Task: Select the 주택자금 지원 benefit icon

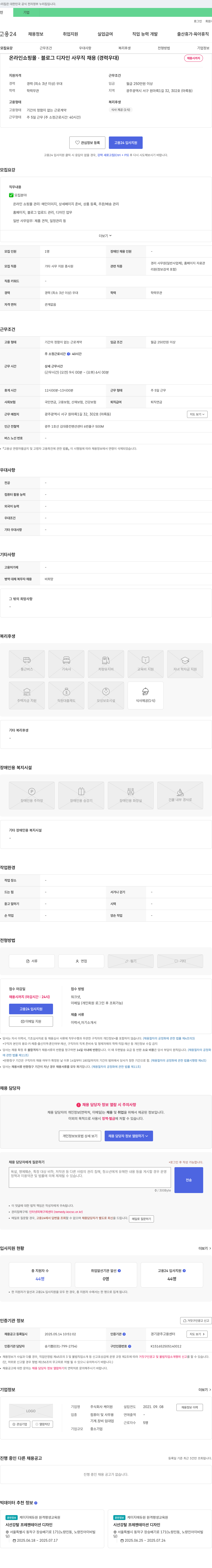Action: pyautogui.click(x=27, y=696)
